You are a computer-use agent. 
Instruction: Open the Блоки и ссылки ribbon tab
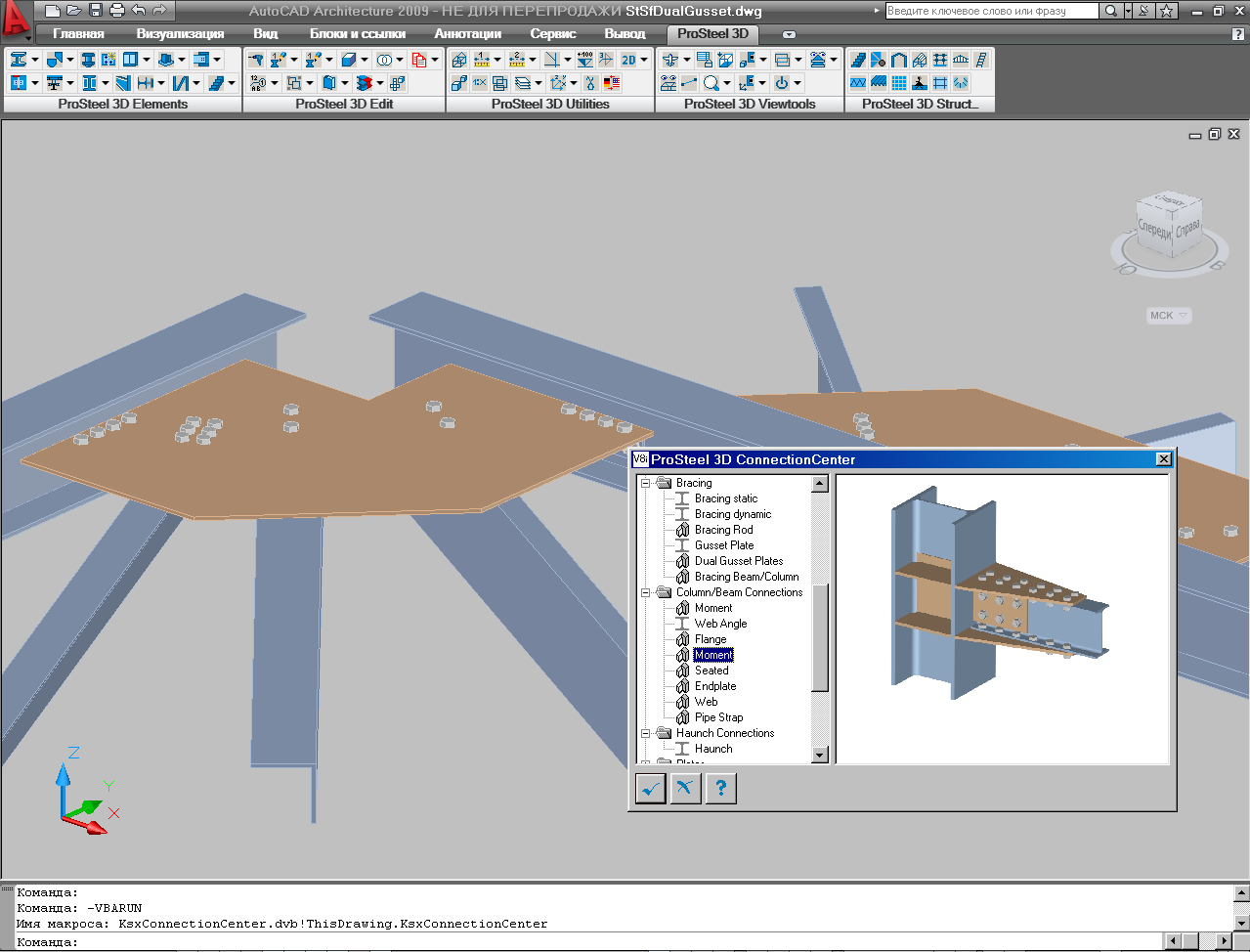coord(358,33)
